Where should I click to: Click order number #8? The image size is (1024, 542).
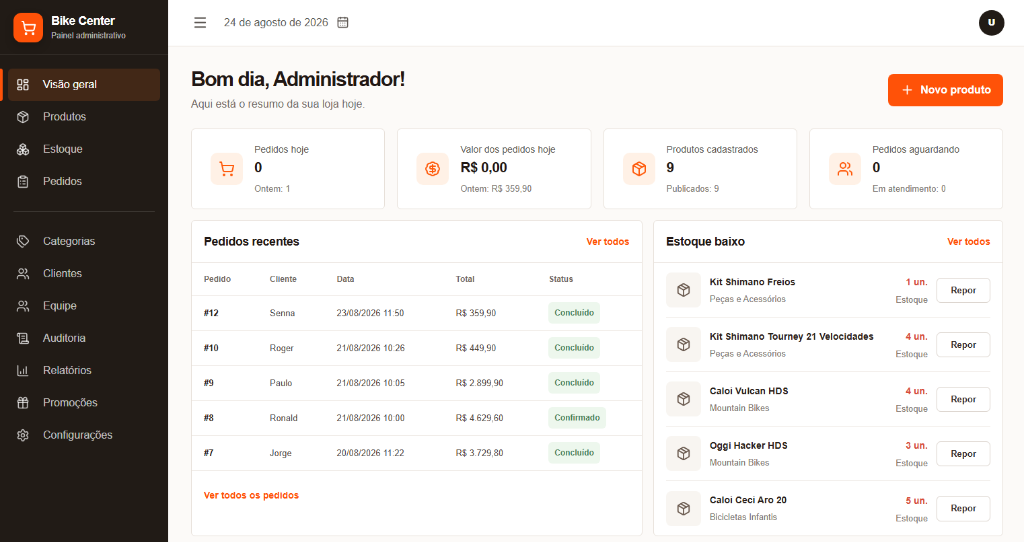coord(208,418)
